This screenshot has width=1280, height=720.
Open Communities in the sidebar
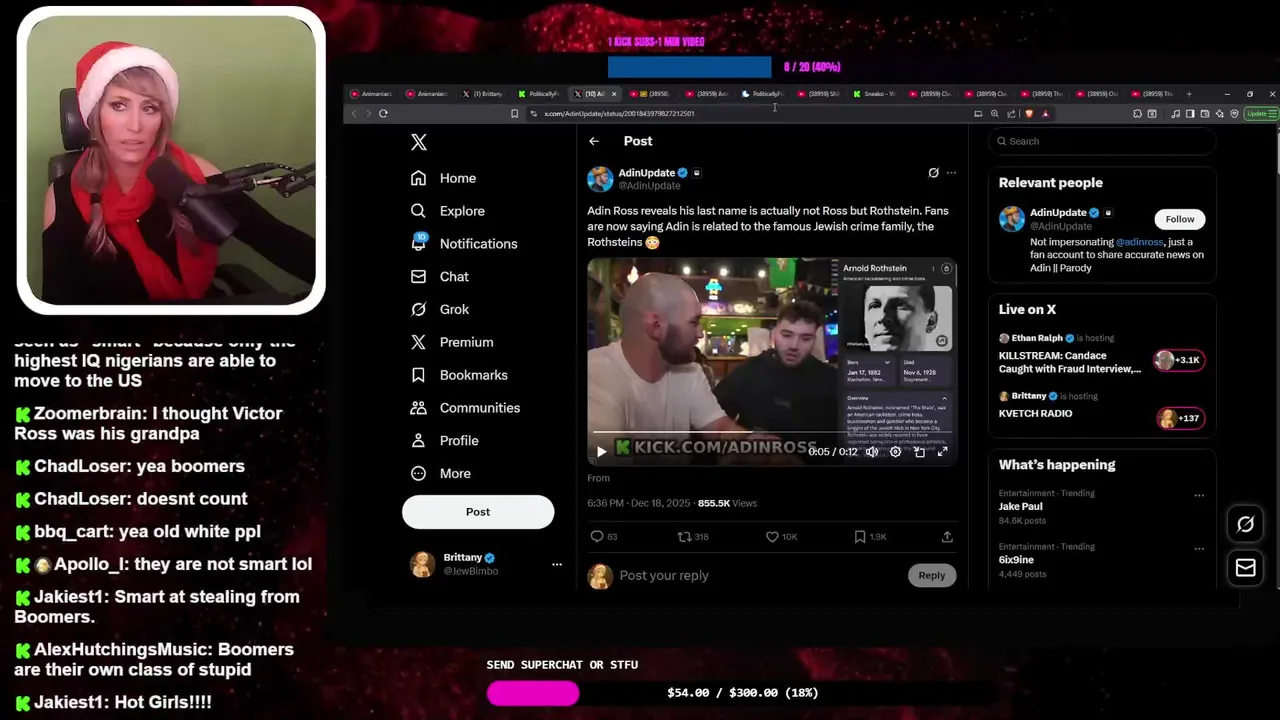point(465,408)
